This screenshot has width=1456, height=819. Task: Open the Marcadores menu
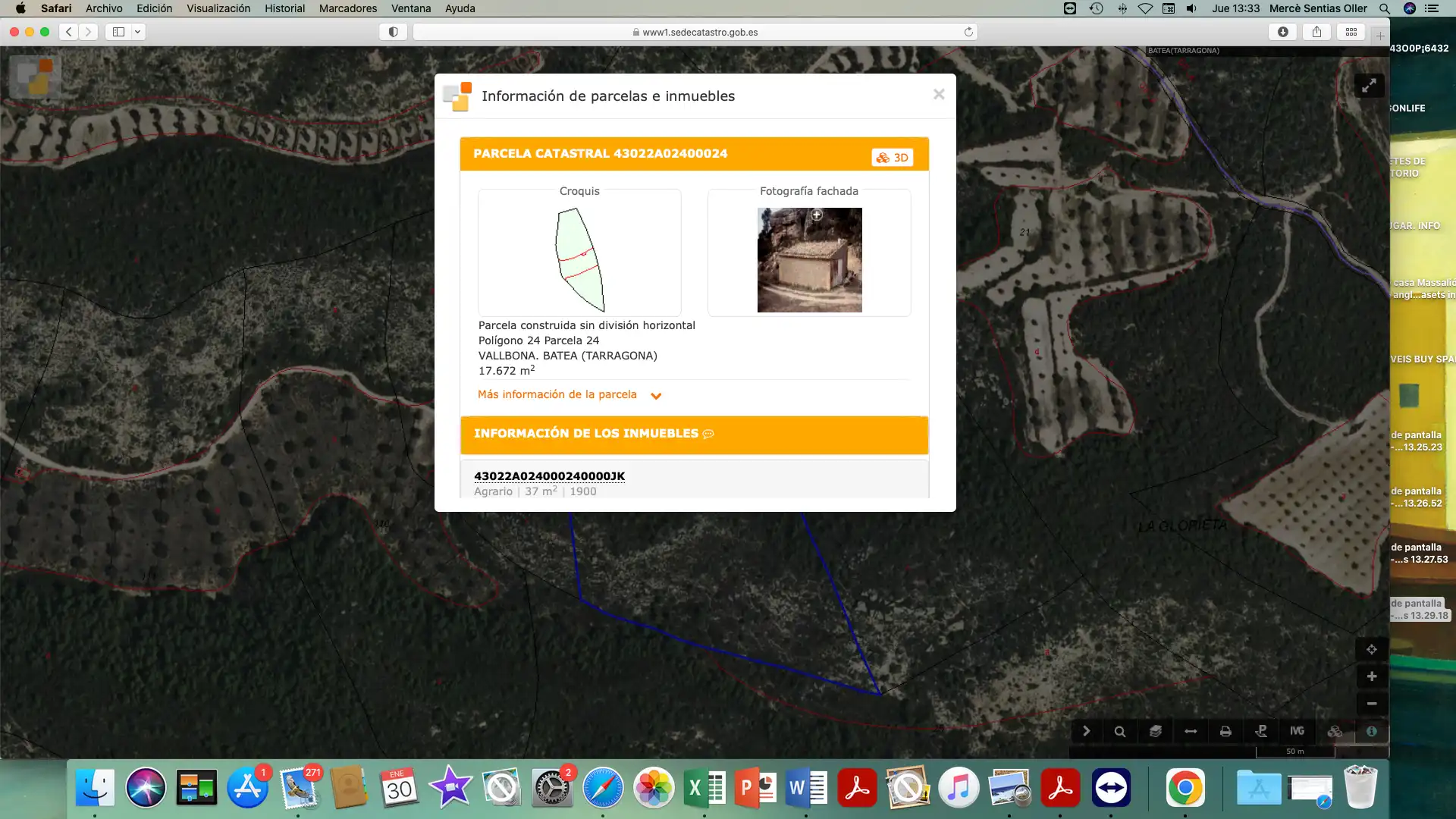click(x=348, y=8)
